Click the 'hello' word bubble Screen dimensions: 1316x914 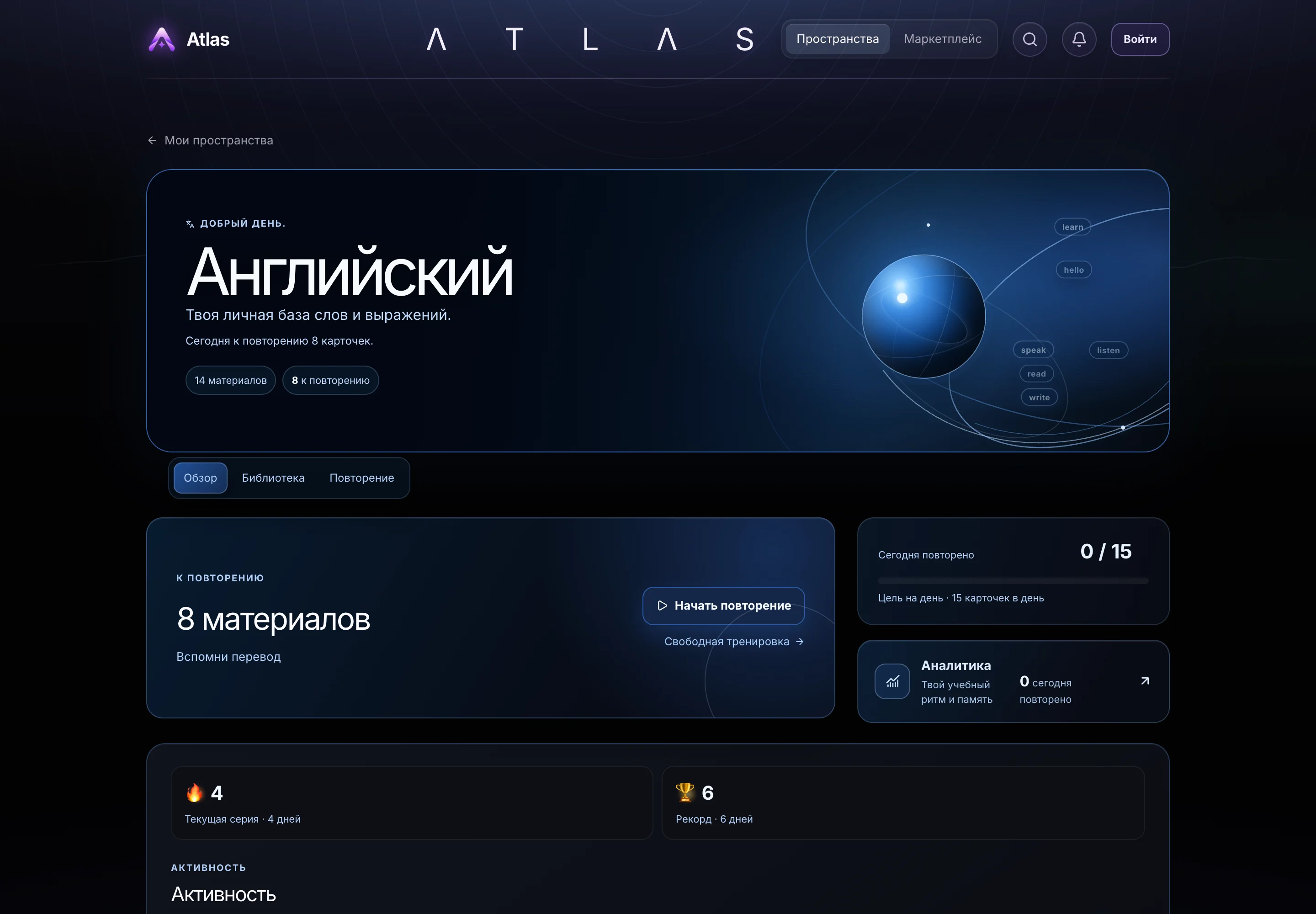coord(1073,270)
